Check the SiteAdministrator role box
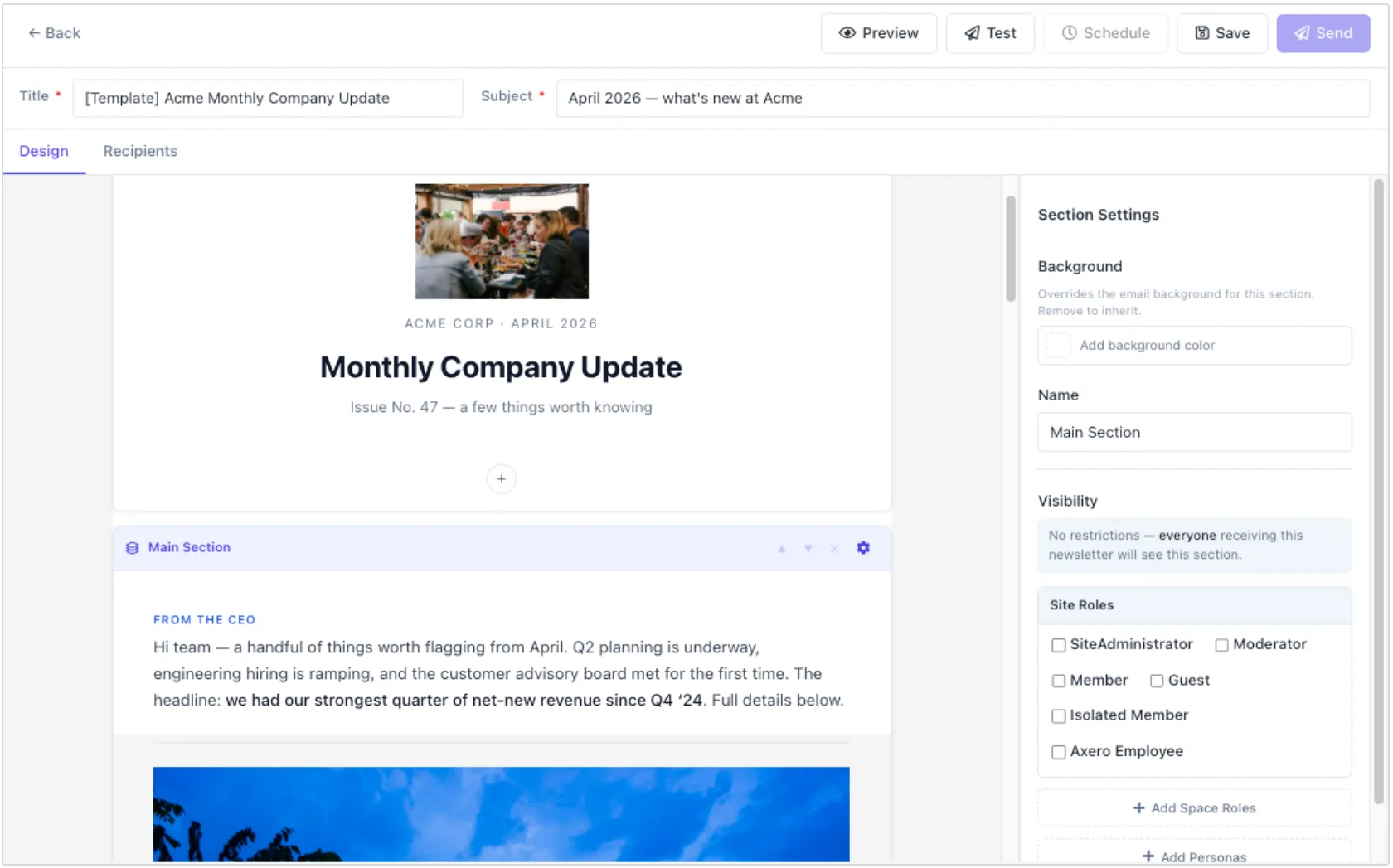Viewport: 1393px width, 868px height. [x=1059, y=645]
